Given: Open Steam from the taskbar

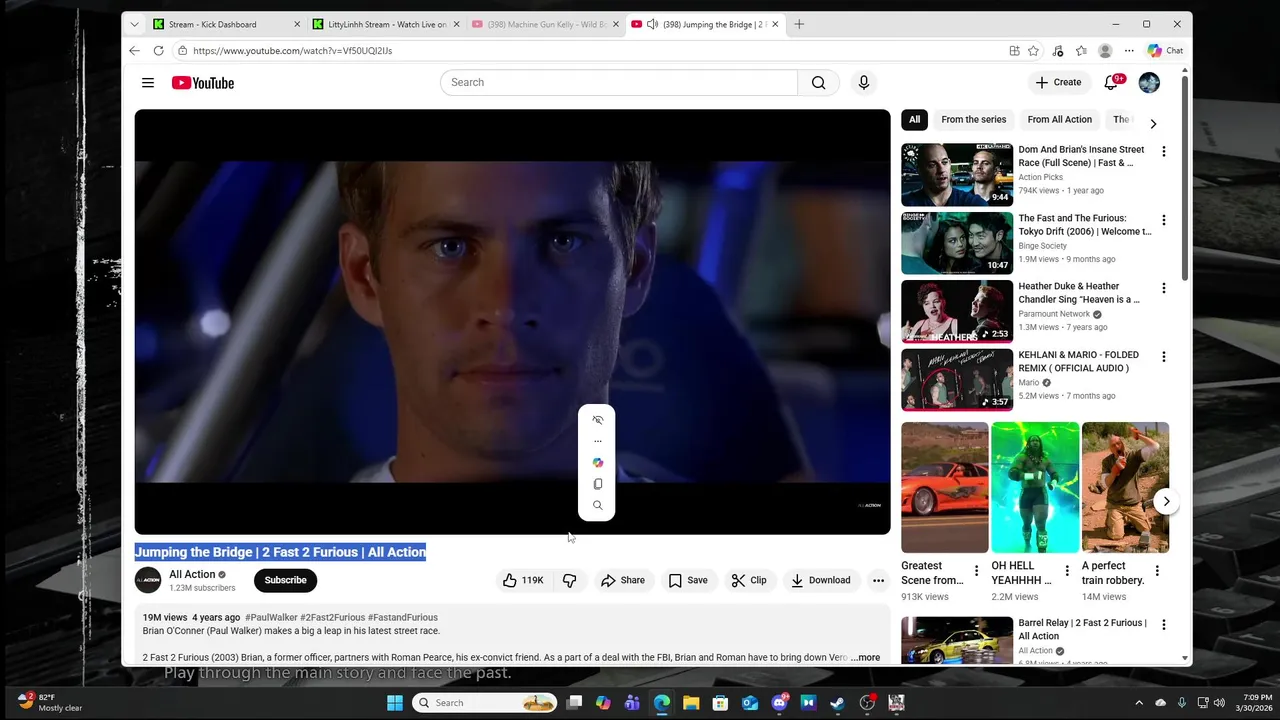Looking at the screenshot, I should click(x=837, y=703).
